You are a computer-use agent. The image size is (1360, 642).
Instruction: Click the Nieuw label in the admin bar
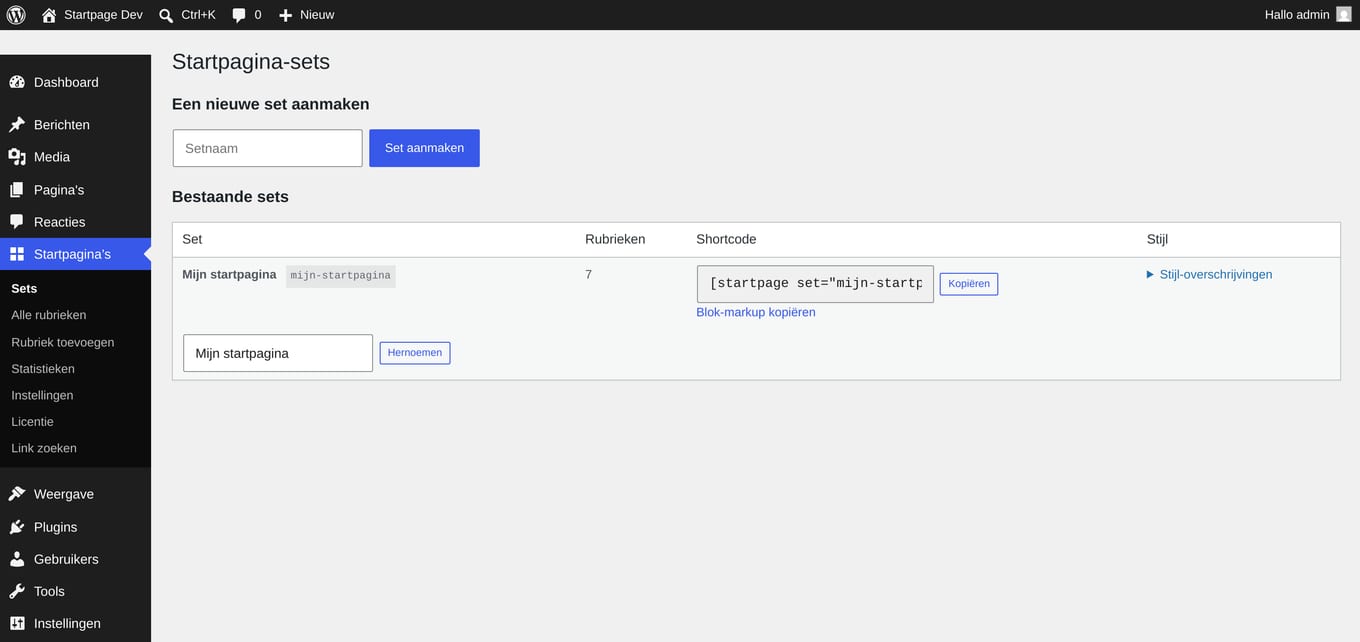click(x=317, y=15)
